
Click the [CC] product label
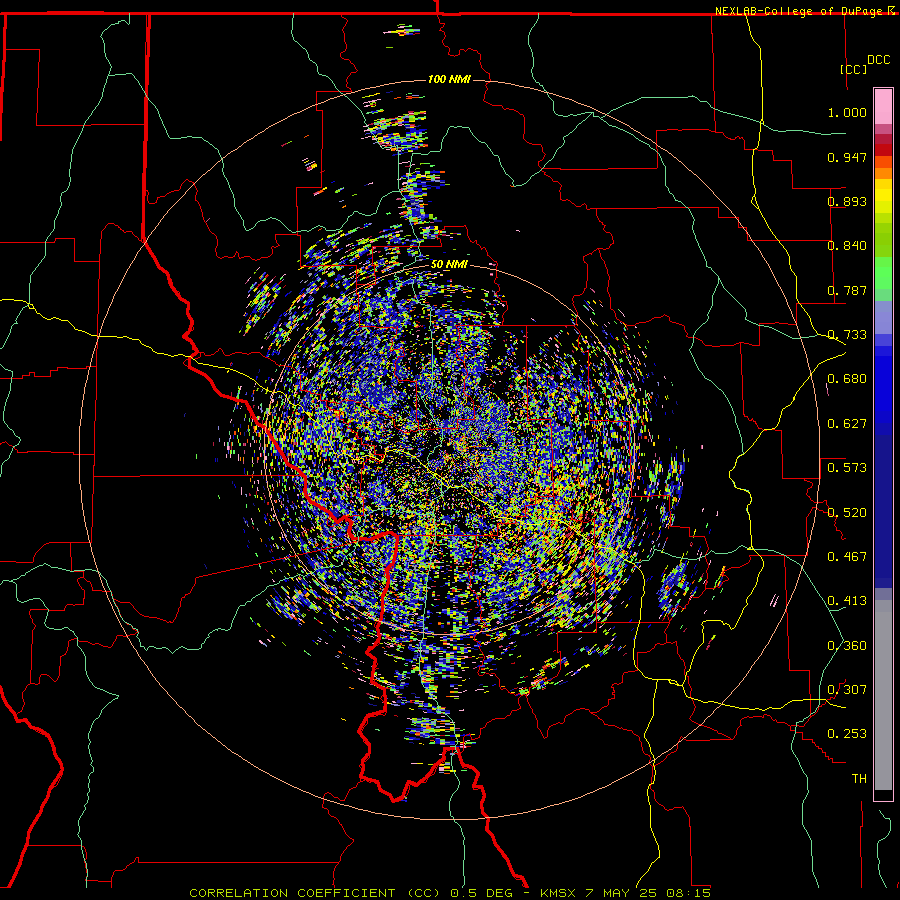click(x=853, y=69)
